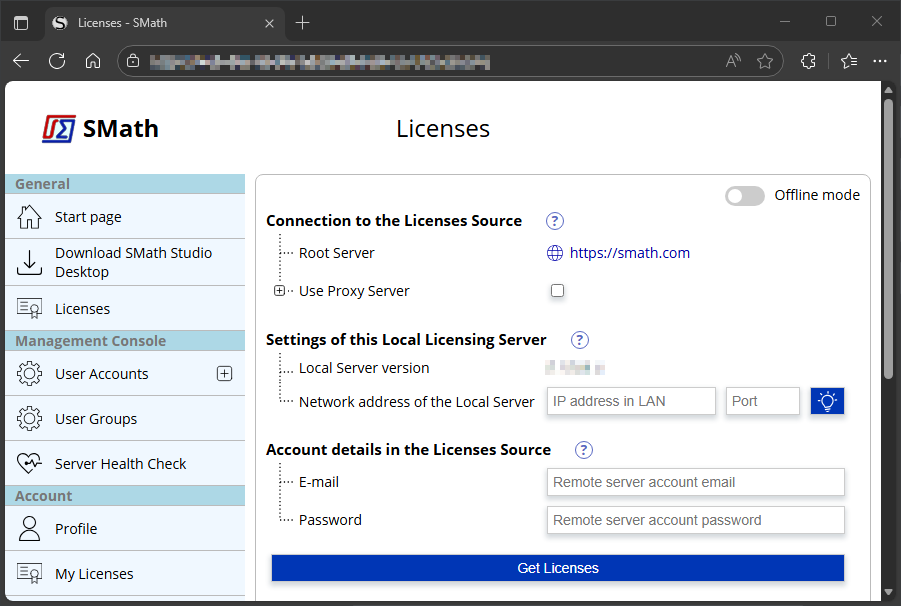
Task: Add page to favorites with star icon
Action: click(765, 61)
